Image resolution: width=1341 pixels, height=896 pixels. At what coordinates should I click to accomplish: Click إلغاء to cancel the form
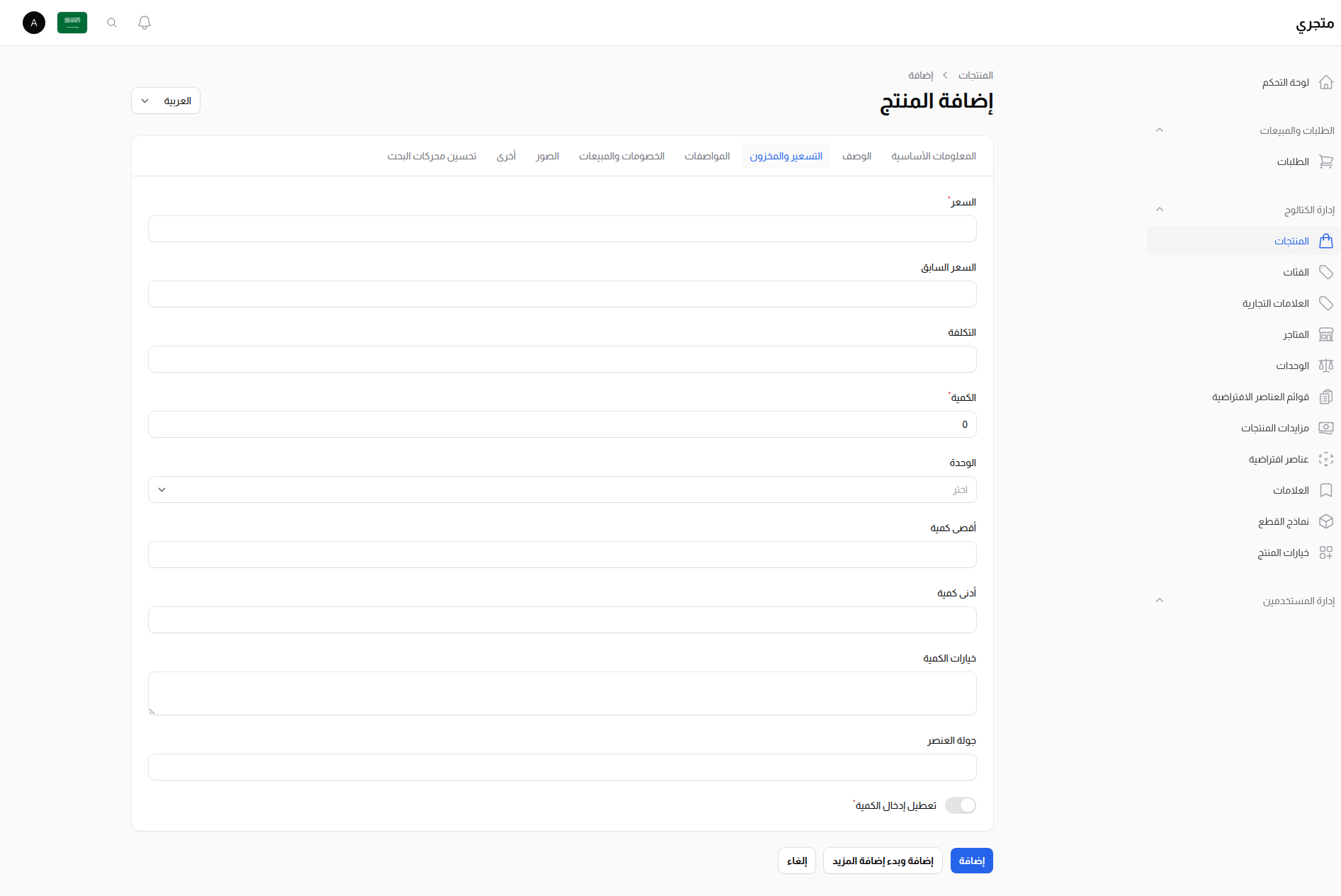click(796, 861)
